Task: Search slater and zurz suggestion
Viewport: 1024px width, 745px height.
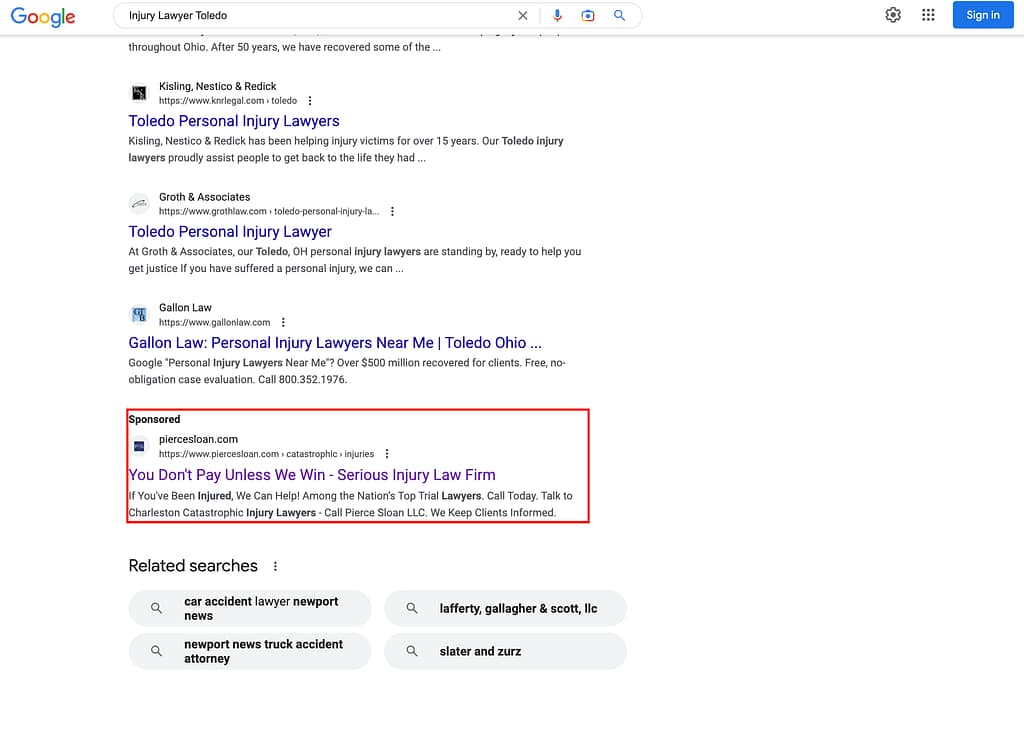Action: [505, 651]
